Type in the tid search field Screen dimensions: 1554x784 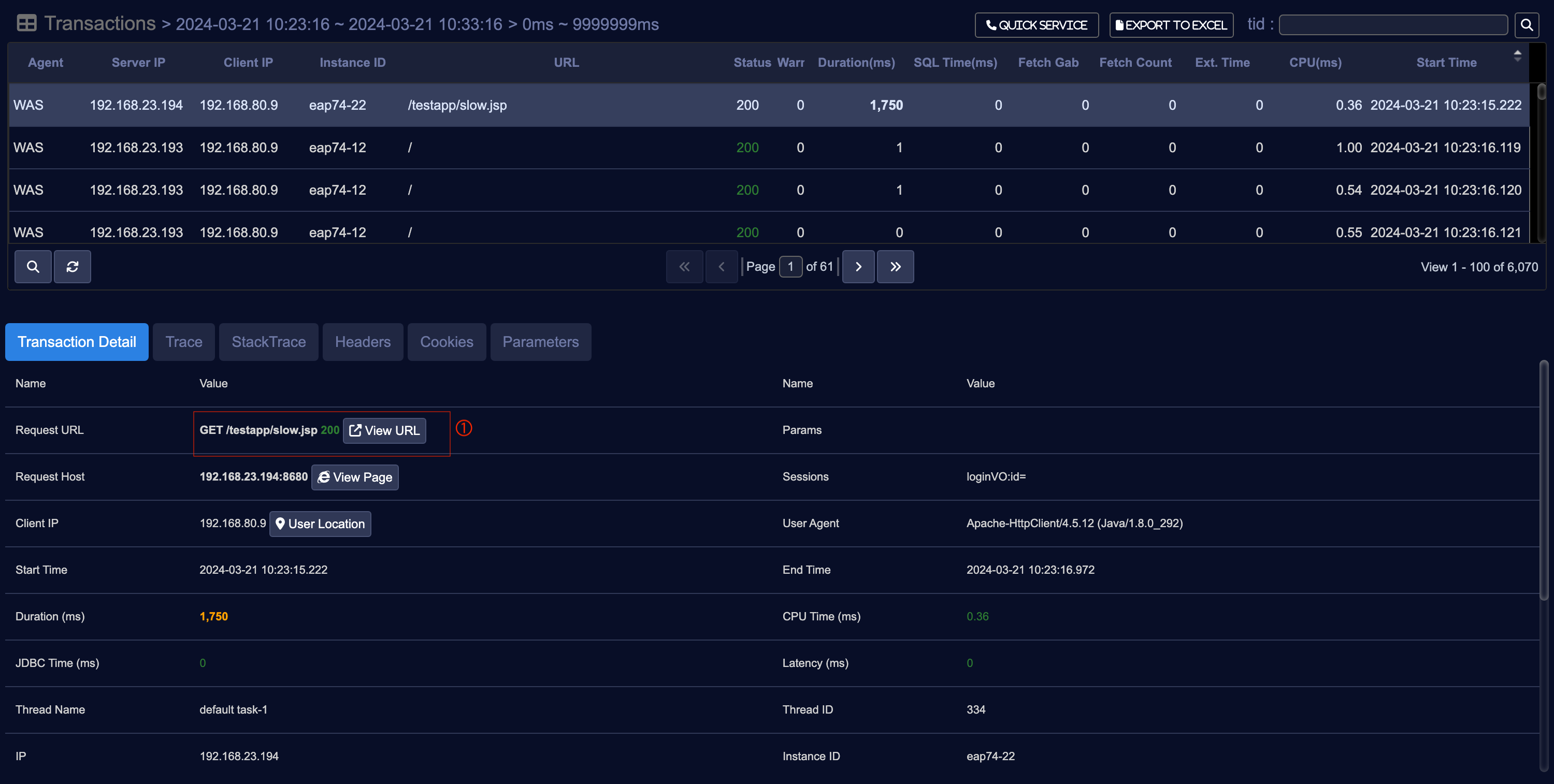tap(1392, 25)
